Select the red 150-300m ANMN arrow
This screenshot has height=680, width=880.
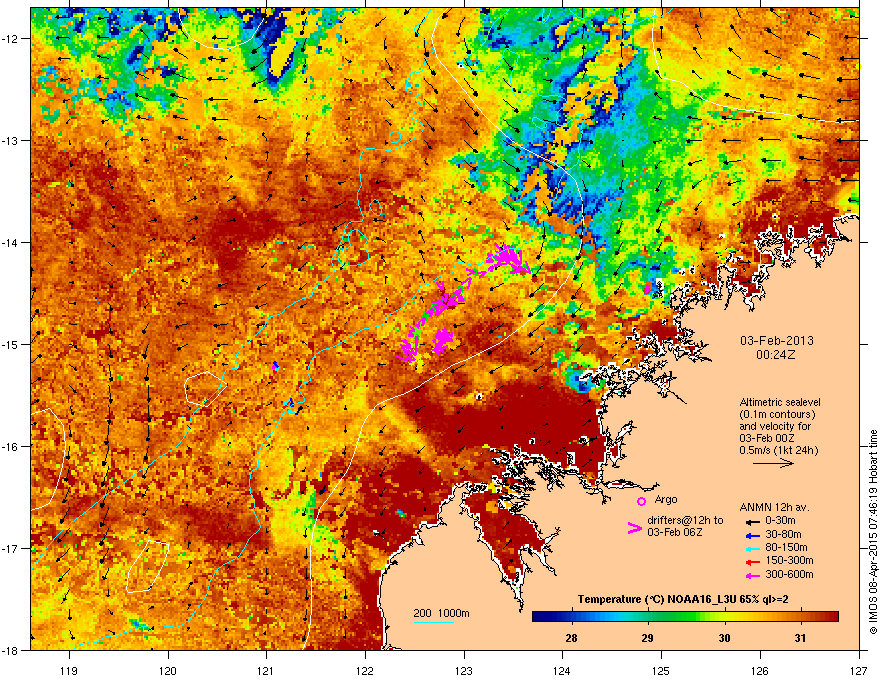[x=753, y=562]
